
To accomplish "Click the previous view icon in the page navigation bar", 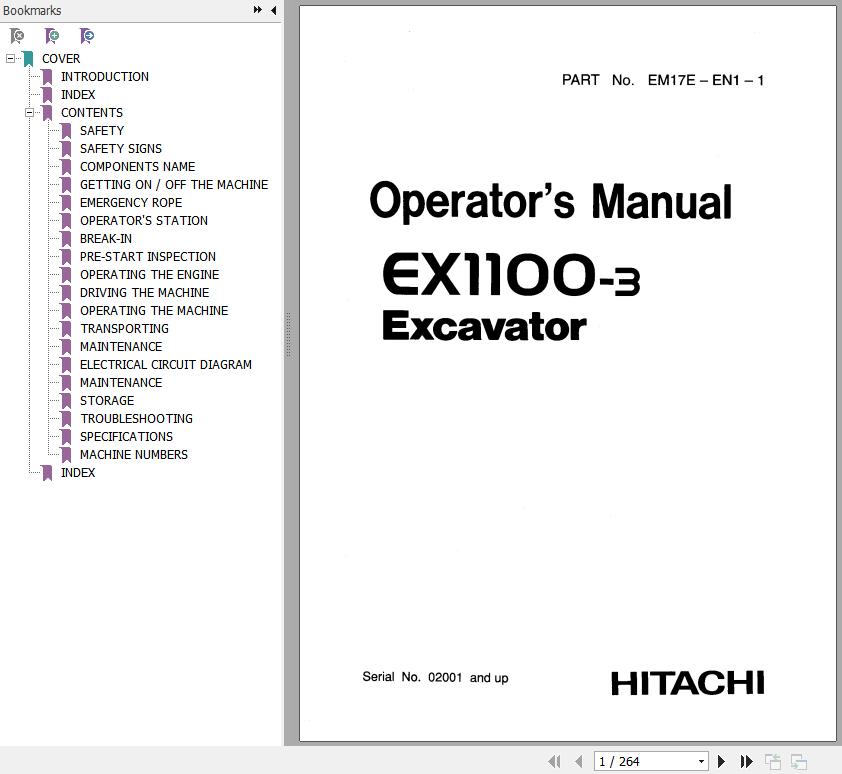I will point(773,761).
